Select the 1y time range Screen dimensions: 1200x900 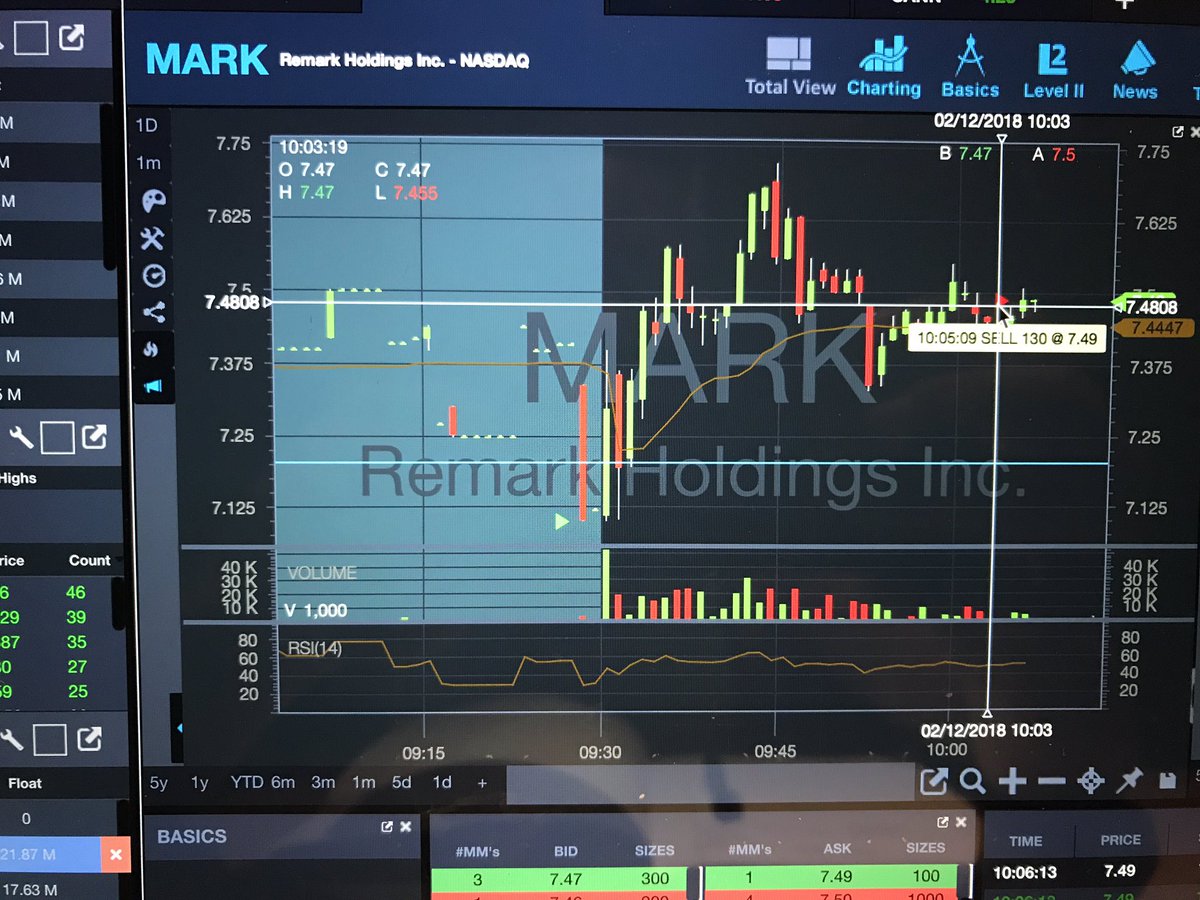pyautogui.click(x=200, y=782)
